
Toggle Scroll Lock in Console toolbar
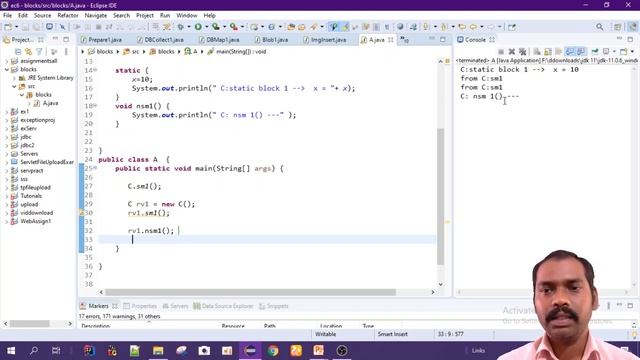(x=548, y=51)
